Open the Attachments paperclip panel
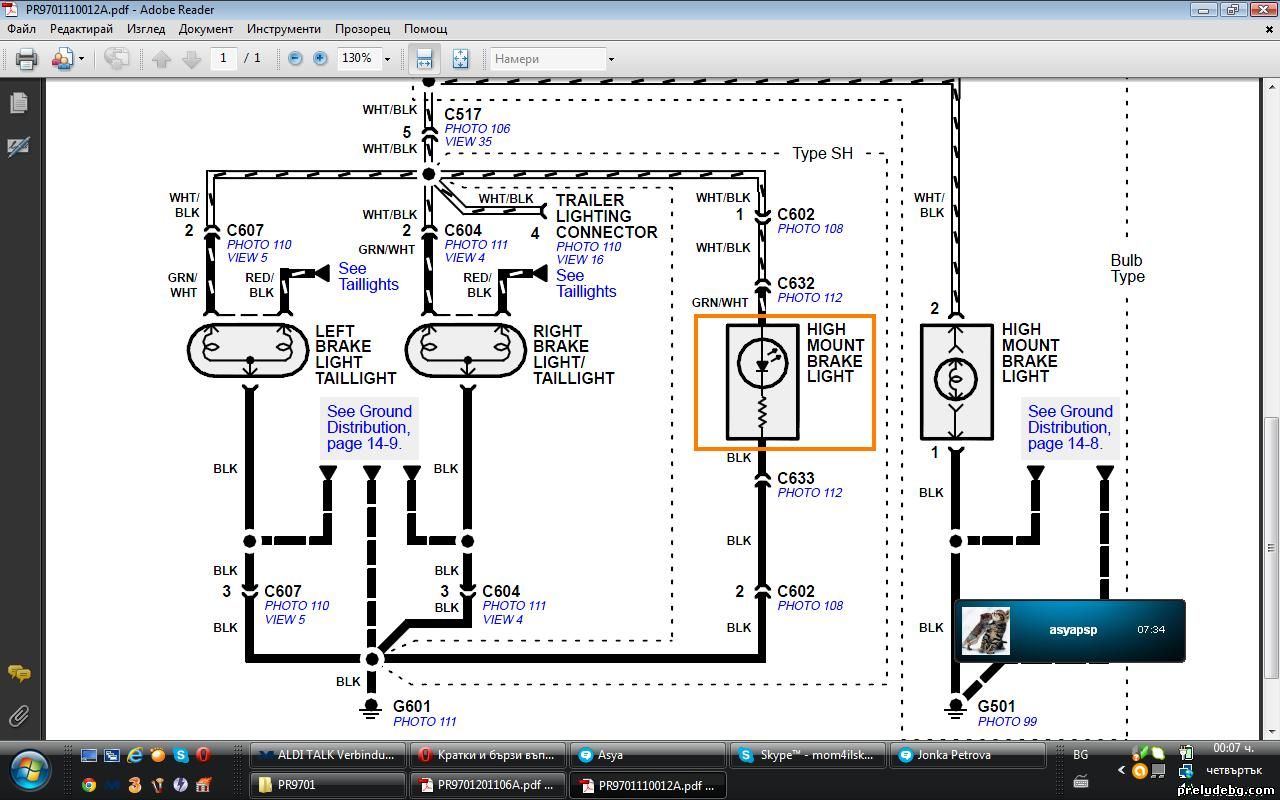The width and height of the screenshot is (1280, 800). tap(18, 716)
